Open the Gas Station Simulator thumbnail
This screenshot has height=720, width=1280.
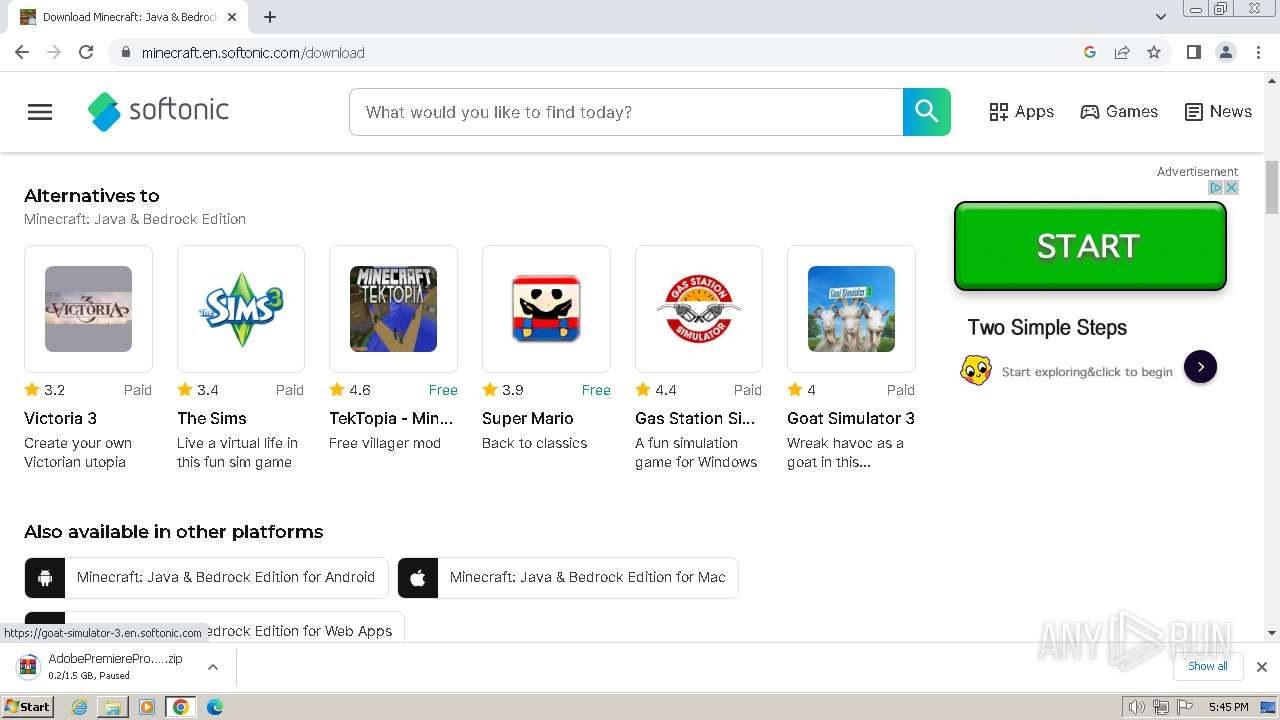tap(699, 309)
